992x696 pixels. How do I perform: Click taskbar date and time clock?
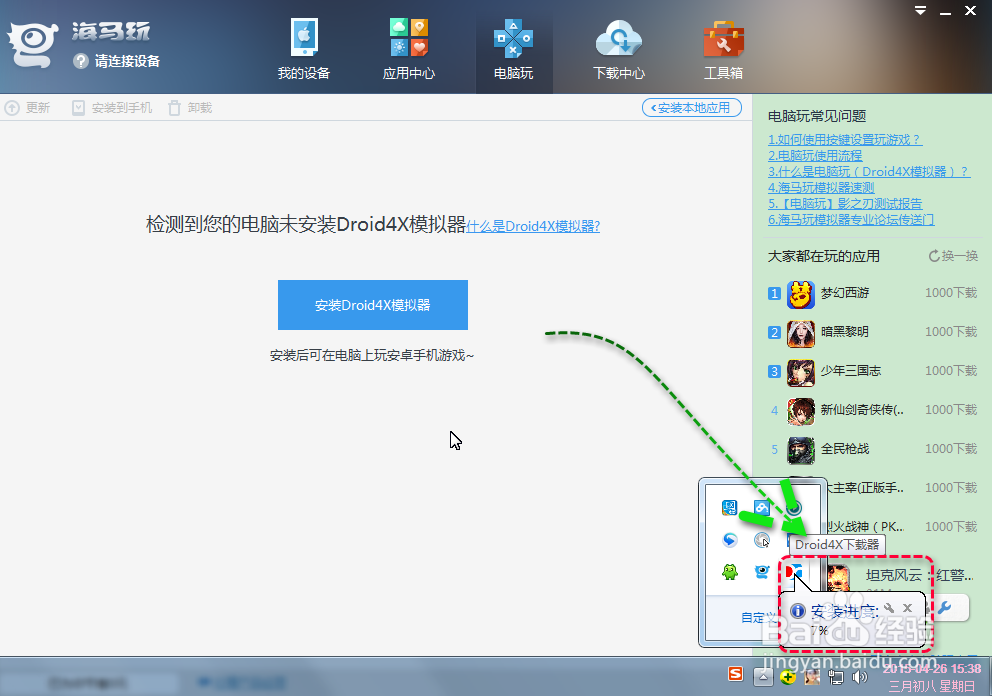point(932,677)
